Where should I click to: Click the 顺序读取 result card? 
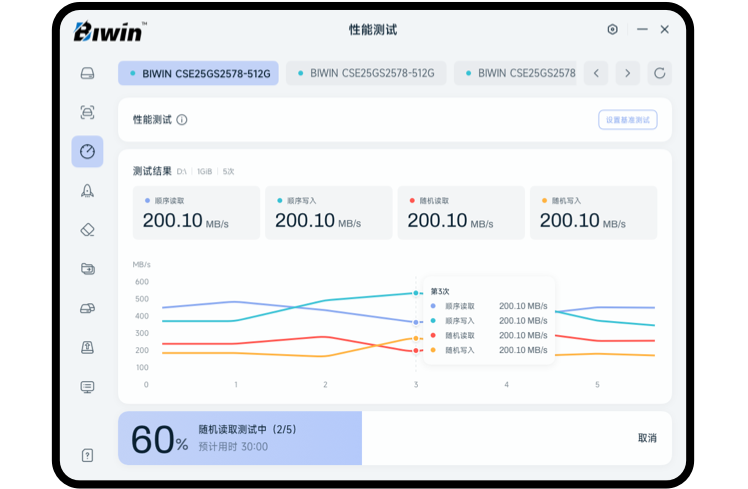[196, 212]
